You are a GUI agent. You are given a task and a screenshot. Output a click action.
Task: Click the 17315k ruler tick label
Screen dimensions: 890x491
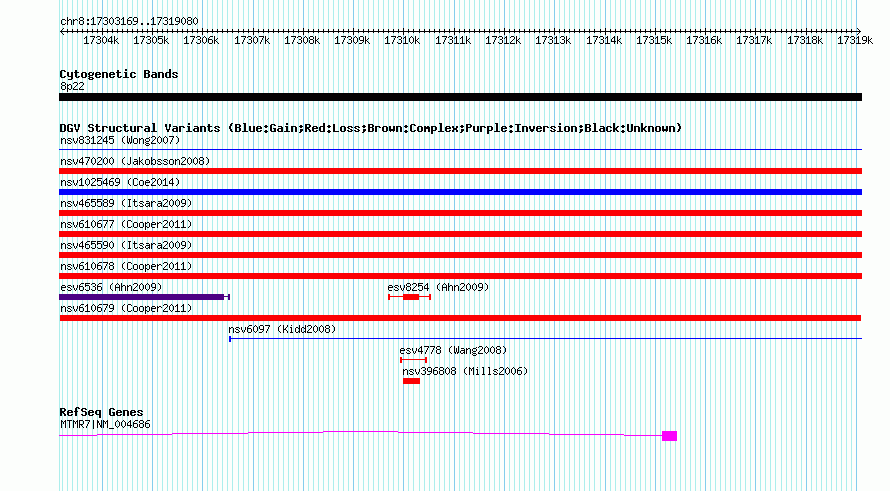click(x=654, y=41)
